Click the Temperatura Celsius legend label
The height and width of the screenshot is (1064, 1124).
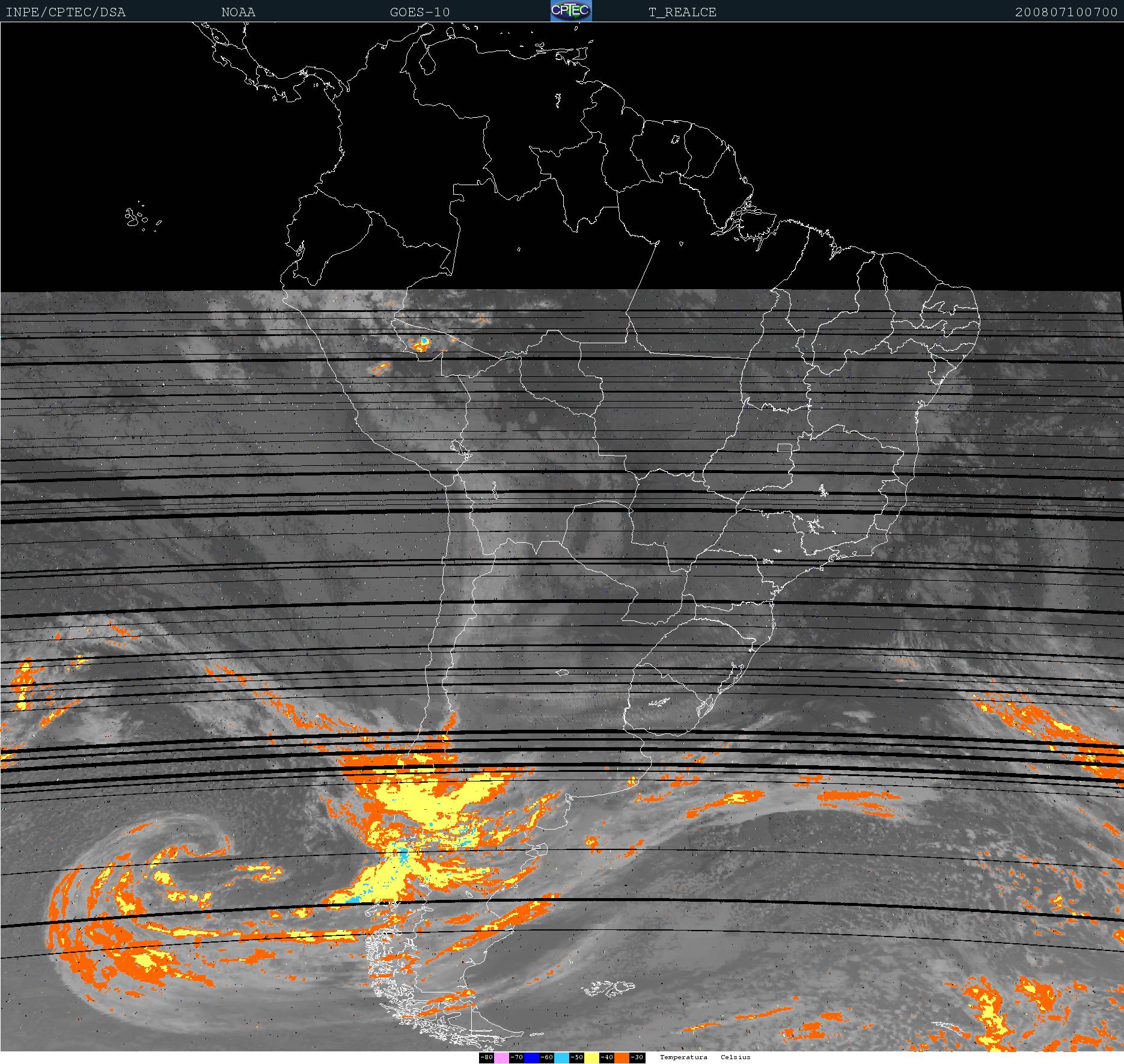coord(704,1057)
